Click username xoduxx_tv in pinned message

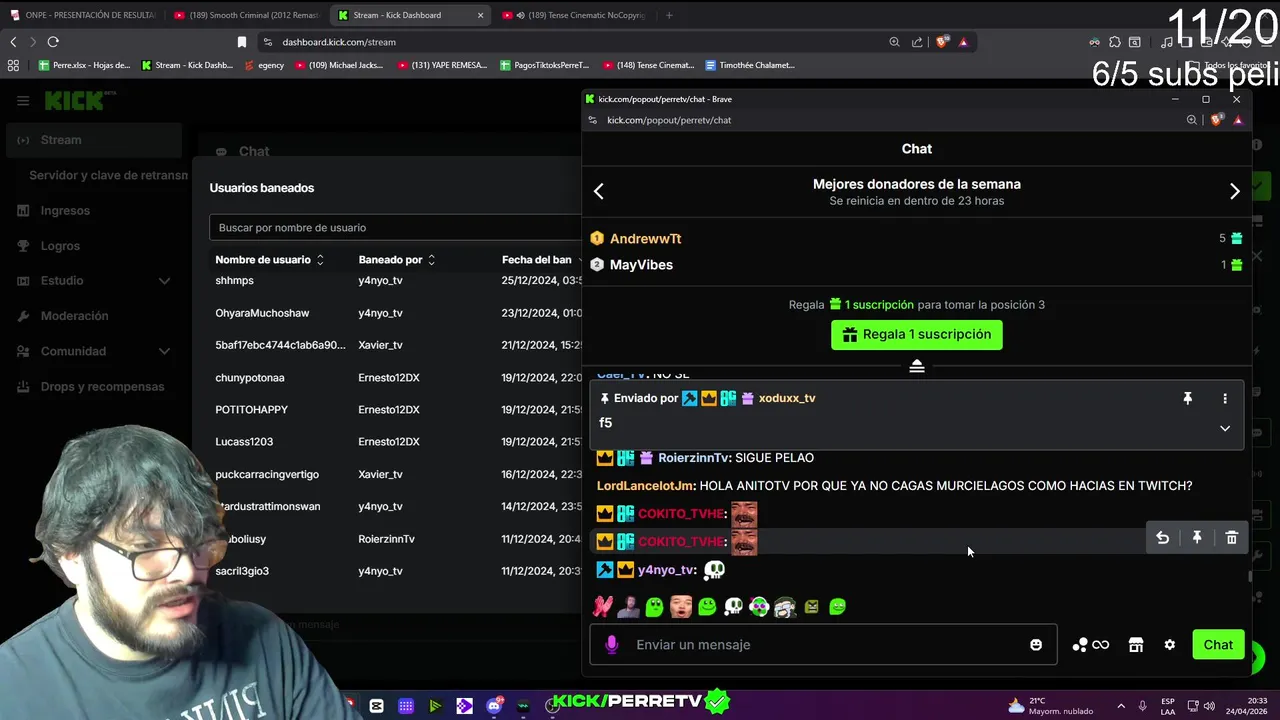coord(787,398)
